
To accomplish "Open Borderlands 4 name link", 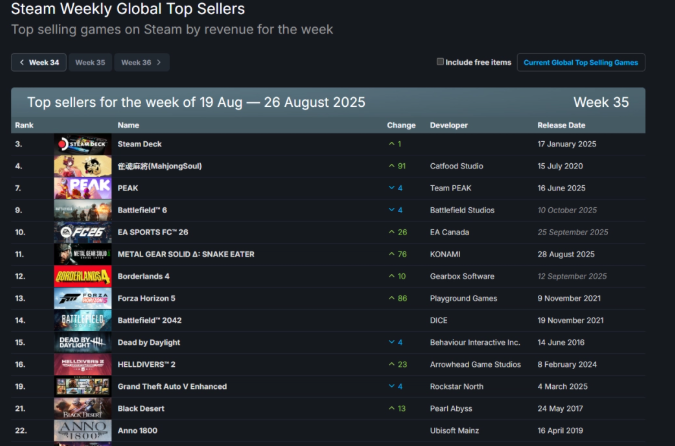I will coord(143,276).
